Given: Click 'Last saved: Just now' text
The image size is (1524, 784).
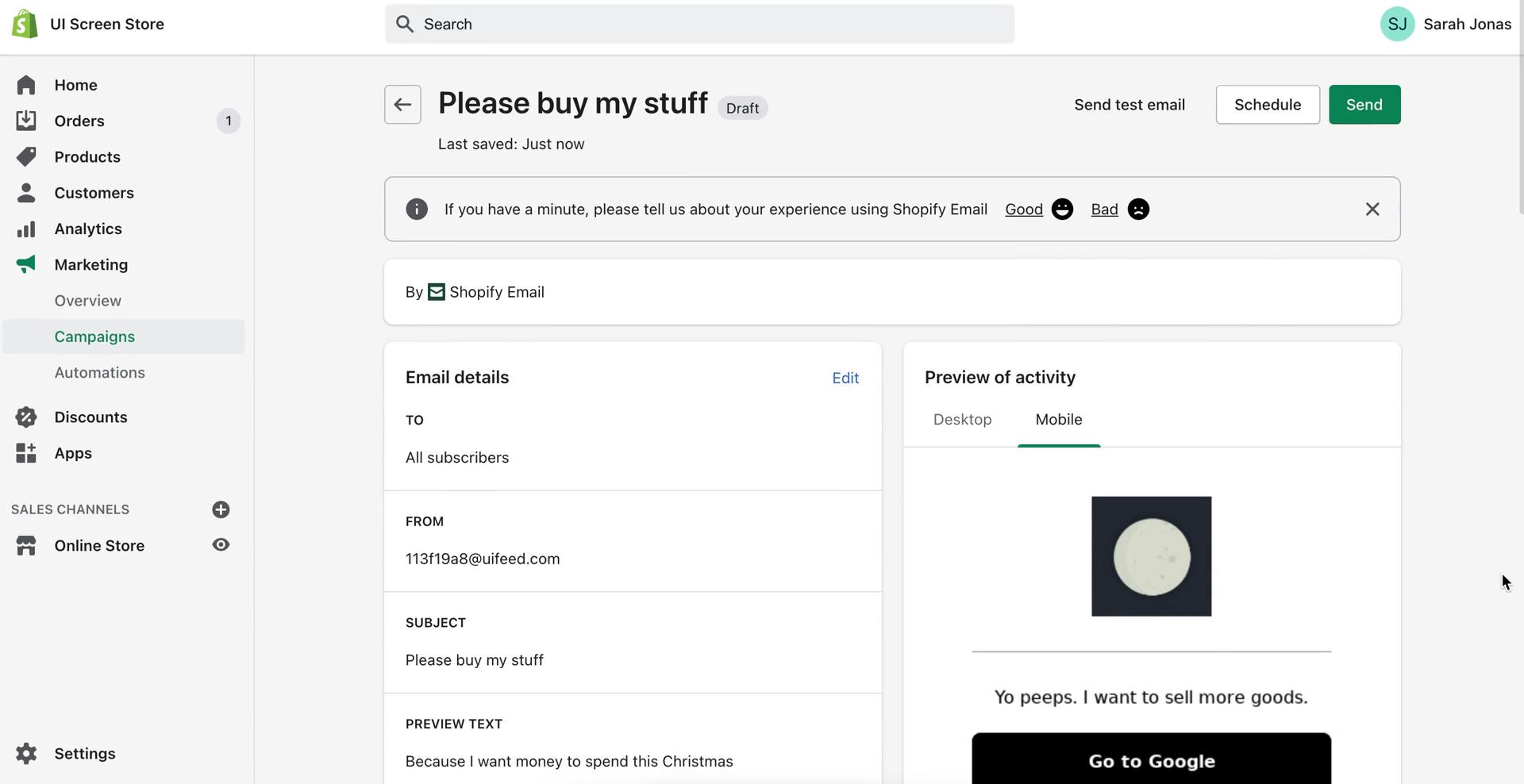Looking at the screenshot, I should pyautogui.click(x=511, y=144).
